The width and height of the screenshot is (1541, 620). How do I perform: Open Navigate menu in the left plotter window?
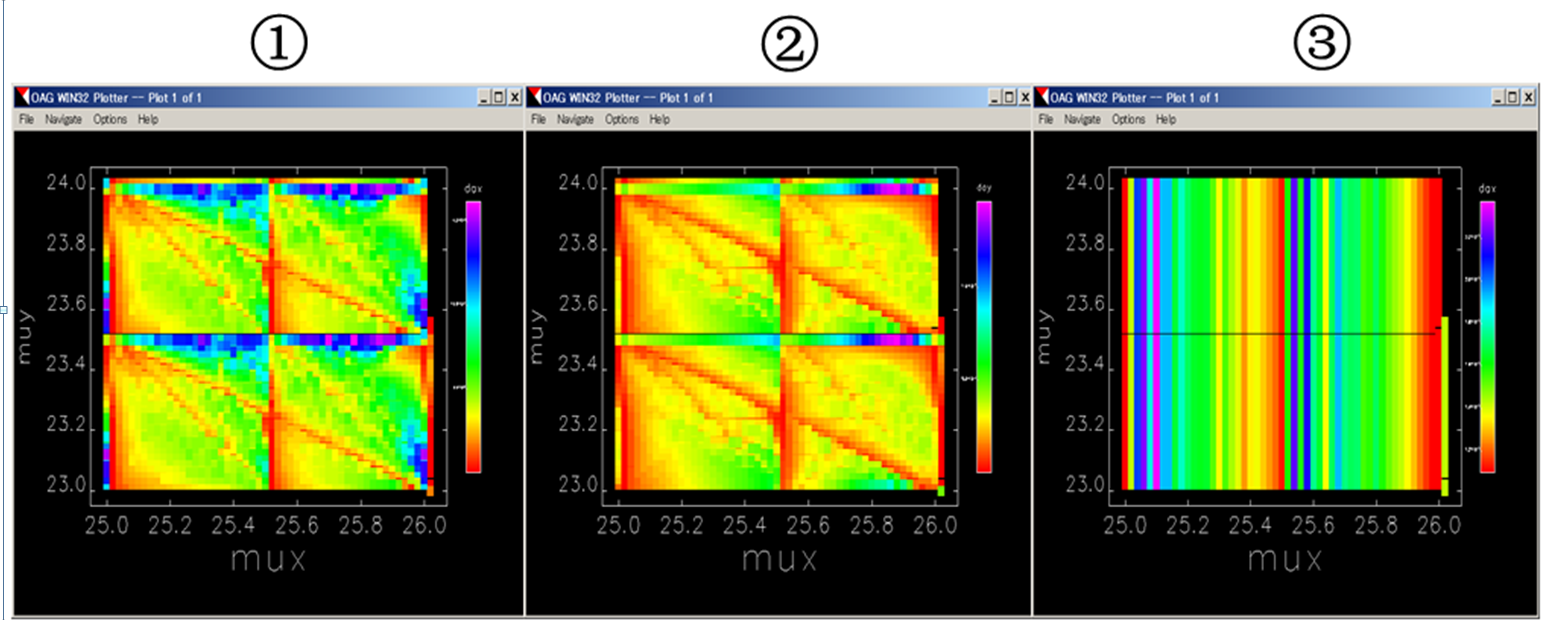tap(63, 119)
